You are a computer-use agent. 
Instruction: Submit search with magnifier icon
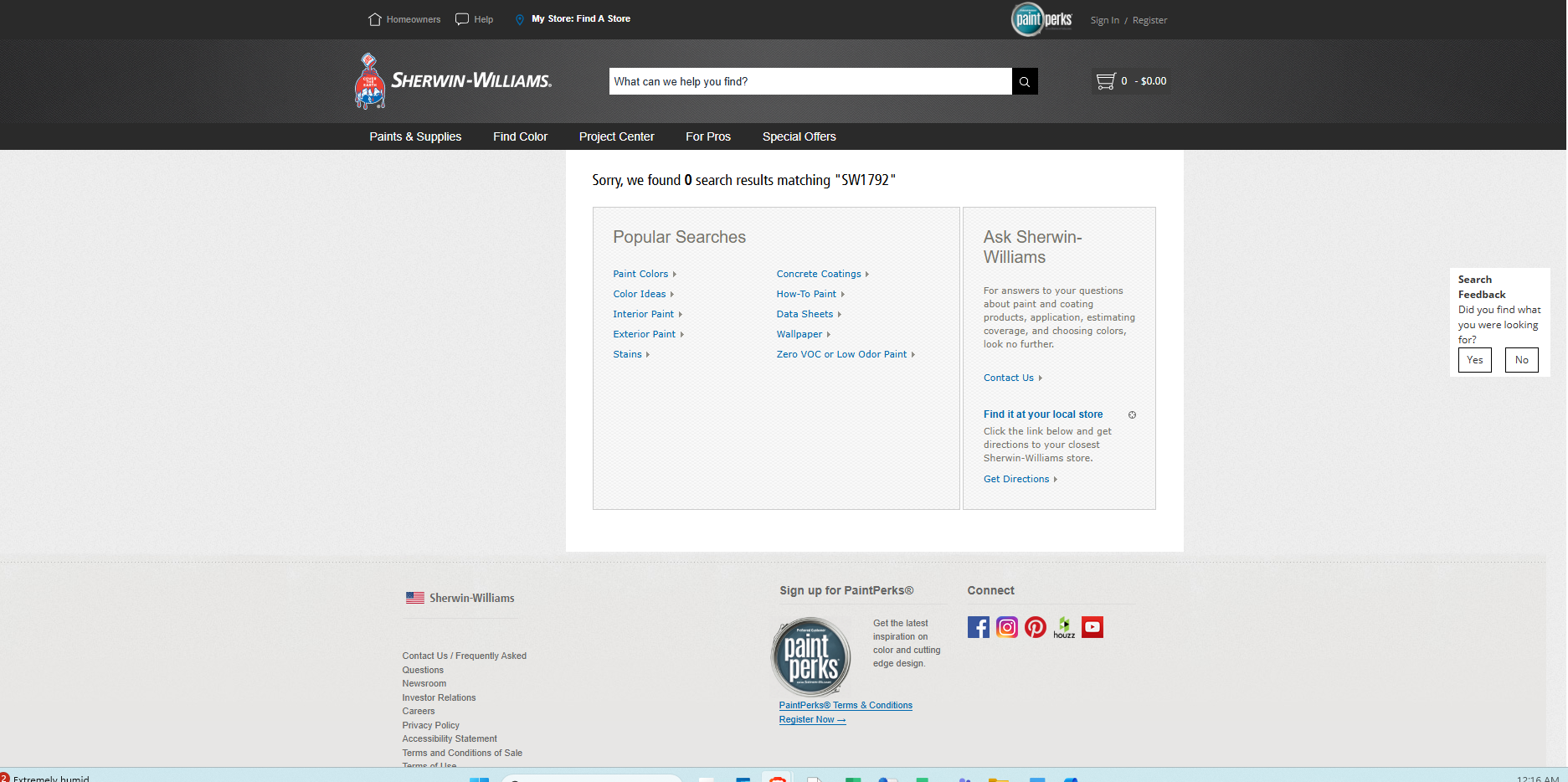tap(1025, 81)
